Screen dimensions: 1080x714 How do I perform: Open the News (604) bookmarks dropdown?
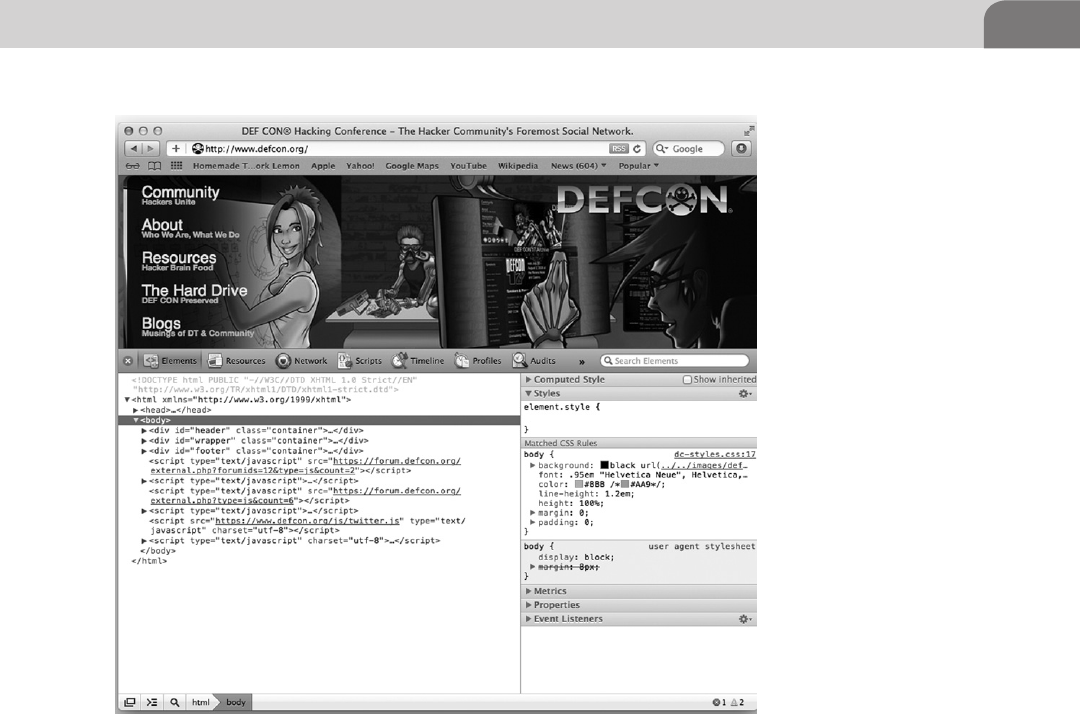(579, 166)
